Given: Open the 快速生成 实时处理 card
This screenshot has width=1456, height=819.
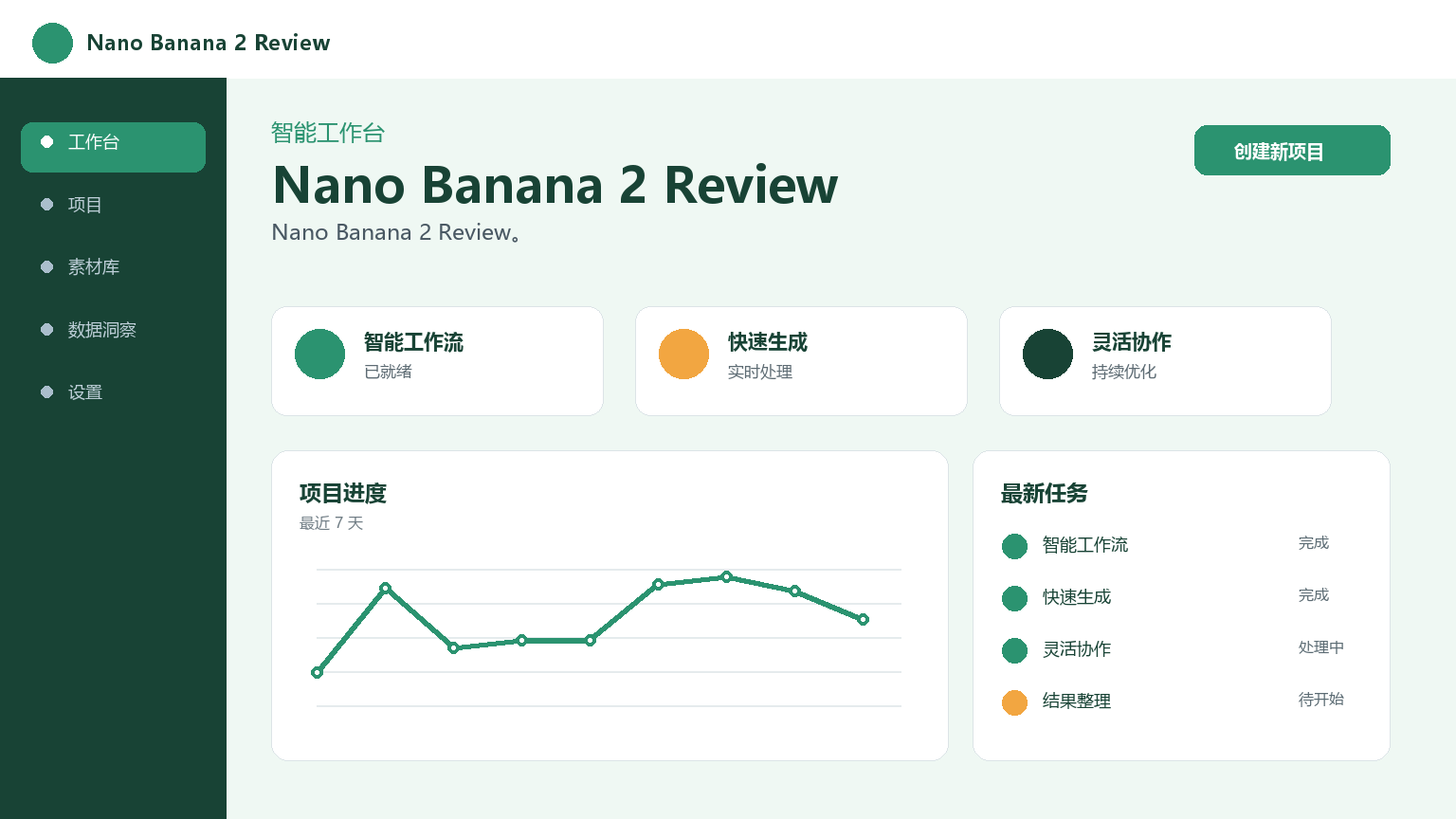Looking at the screenshot, I should pos(801,361).
